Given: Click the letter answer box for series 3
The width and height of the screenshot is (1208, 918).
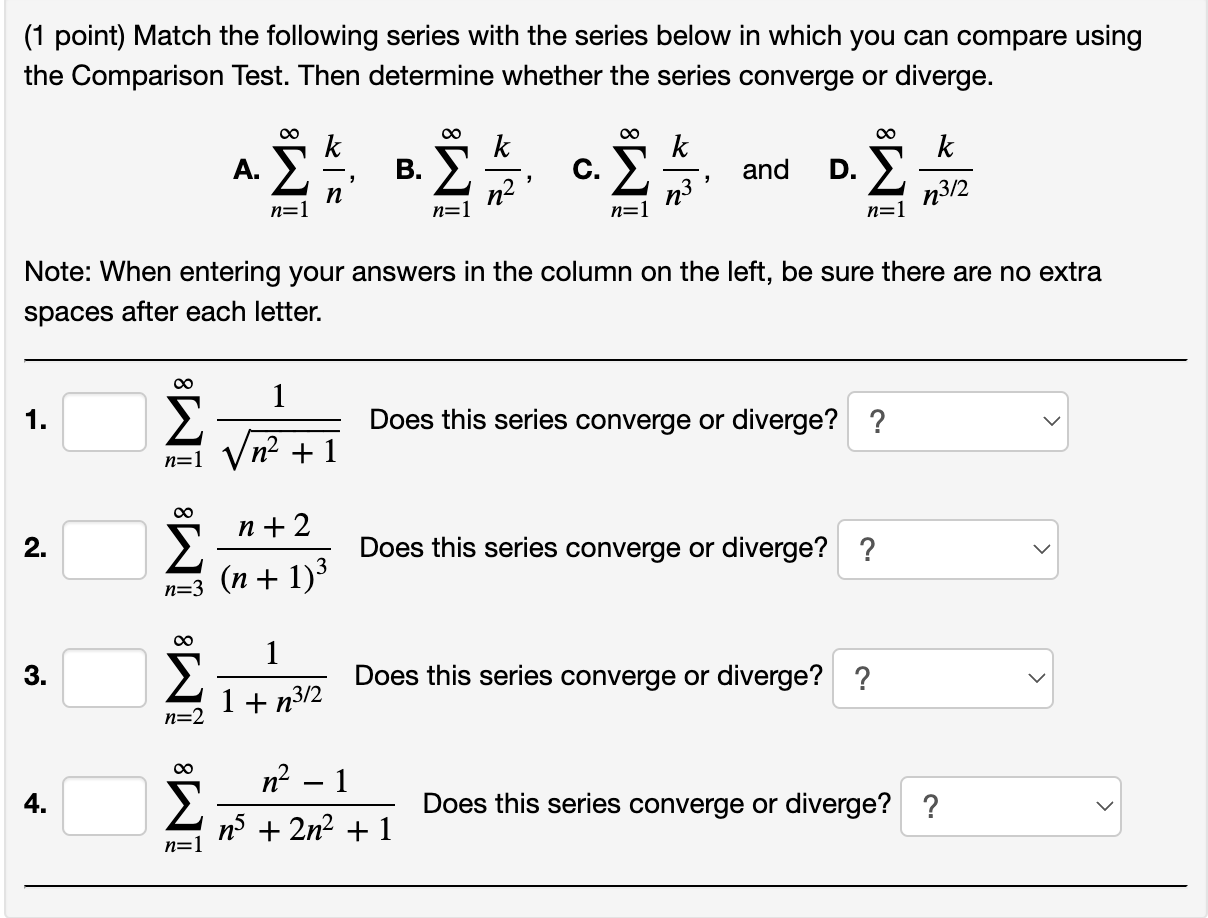Looking at the screenshot, I should 103,677.
